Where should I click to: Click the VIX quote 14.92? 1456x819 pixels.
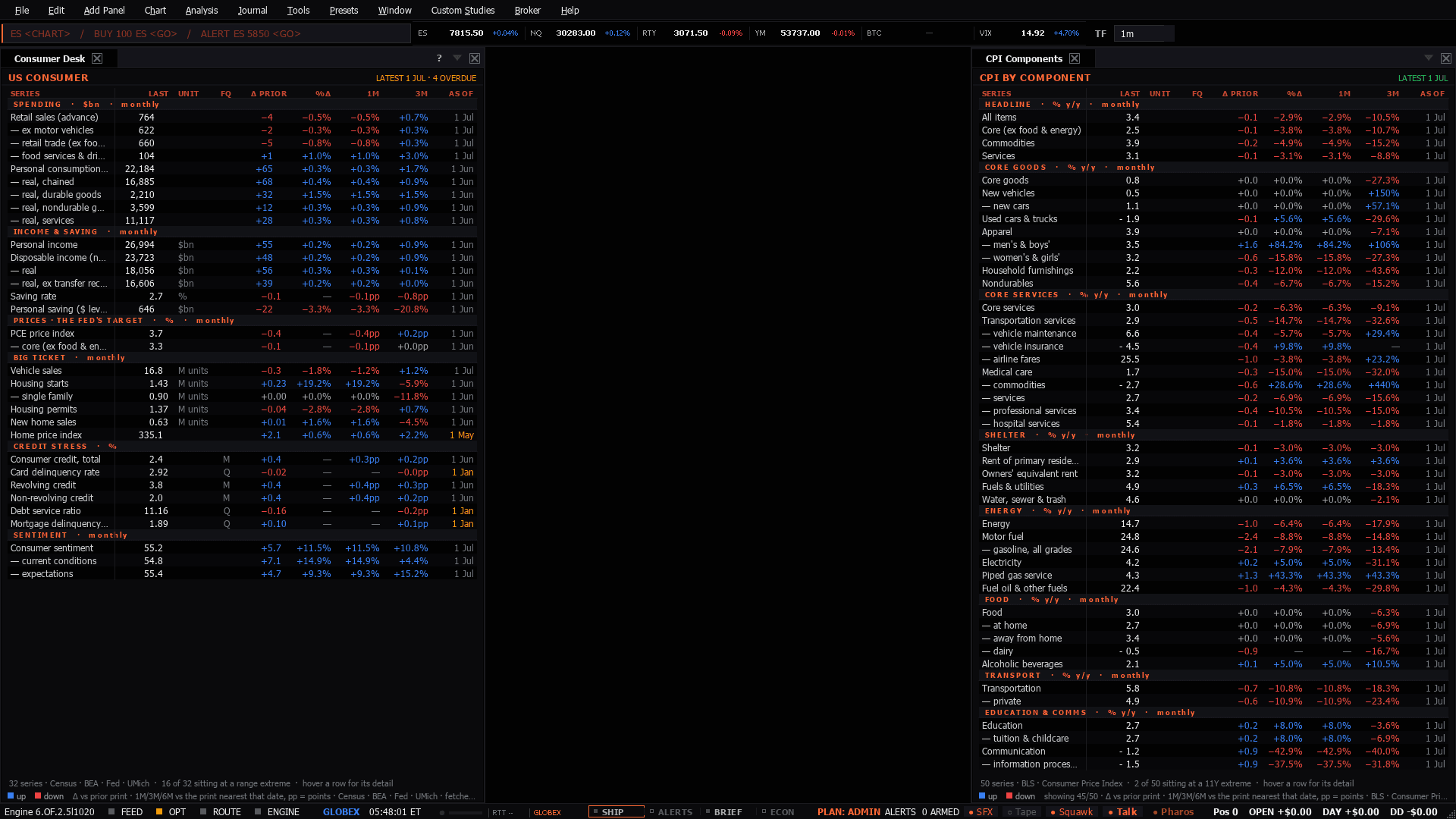point(1032,33)
